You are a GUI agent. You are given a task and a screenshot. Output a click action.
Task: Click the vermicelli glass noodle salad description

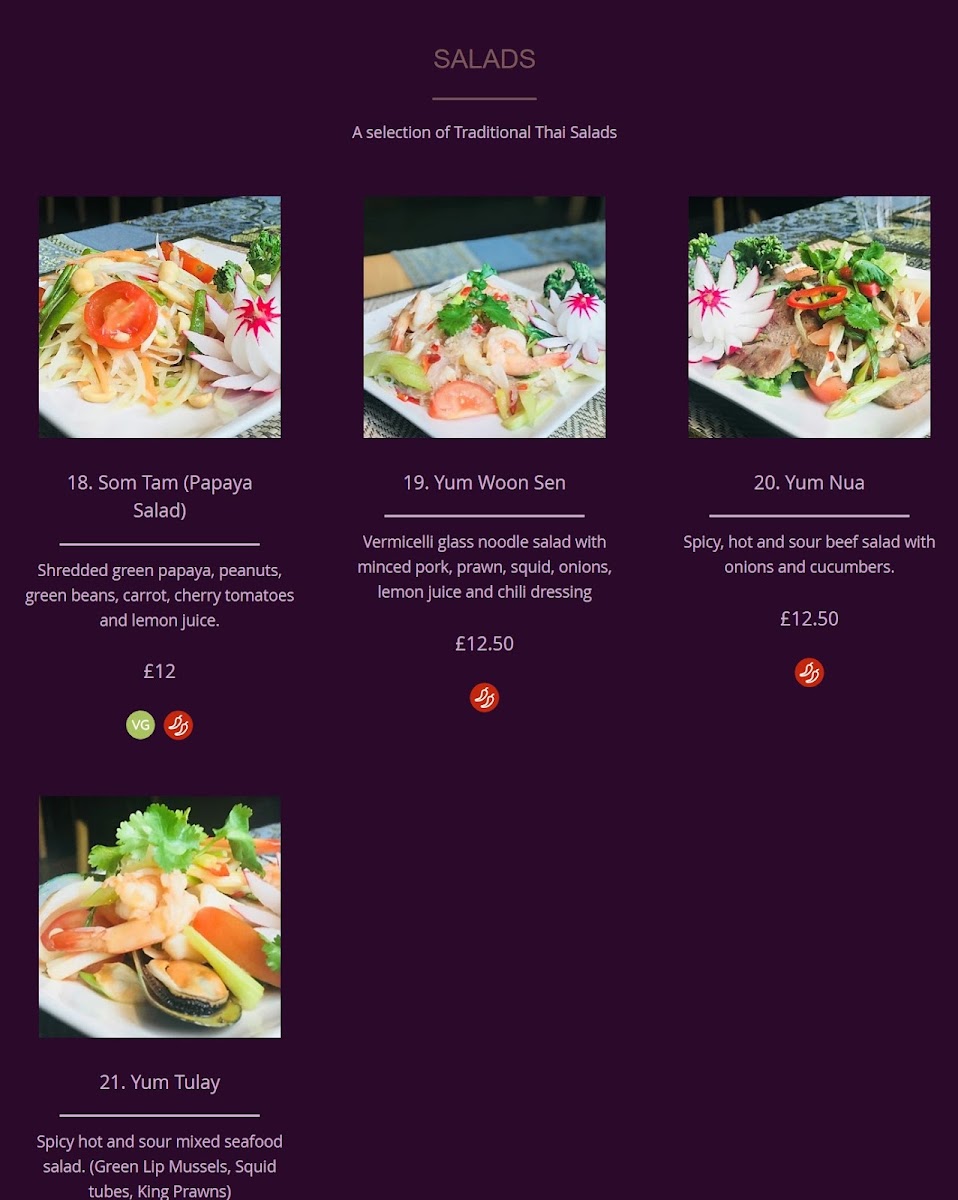pyautogui.click(x=484, y=566)
